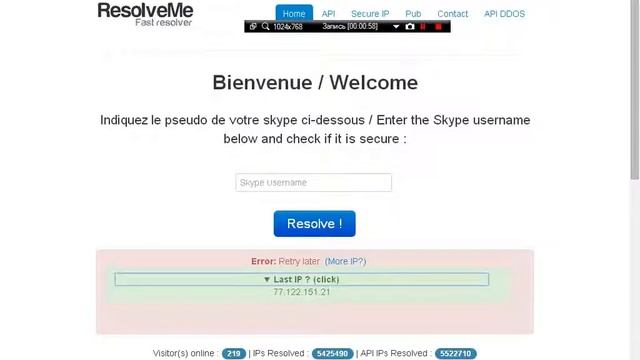Click the Bienvenue / Welcome heading

coord(315,82)
